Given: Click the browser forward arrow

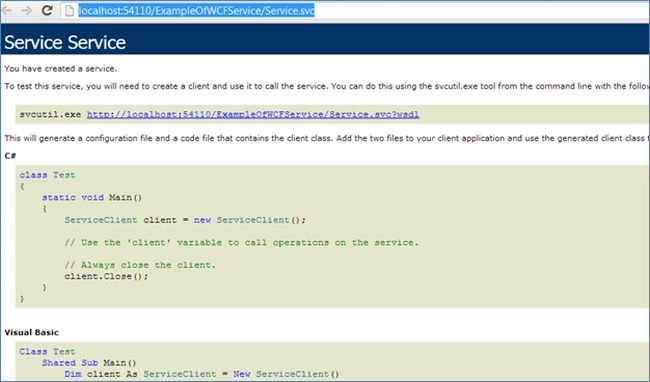Looking at the screenshot, I should (x=26, y=10).
